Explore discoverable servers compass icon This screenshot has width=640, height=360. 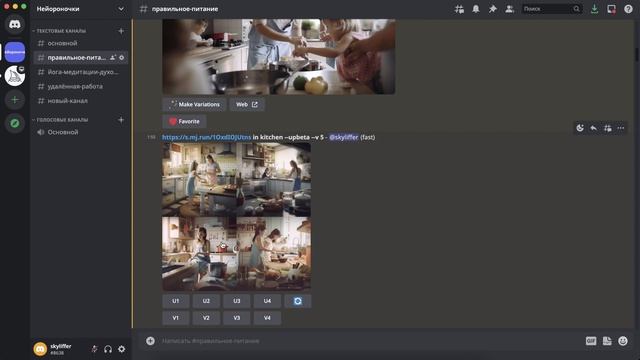point(15,123)
